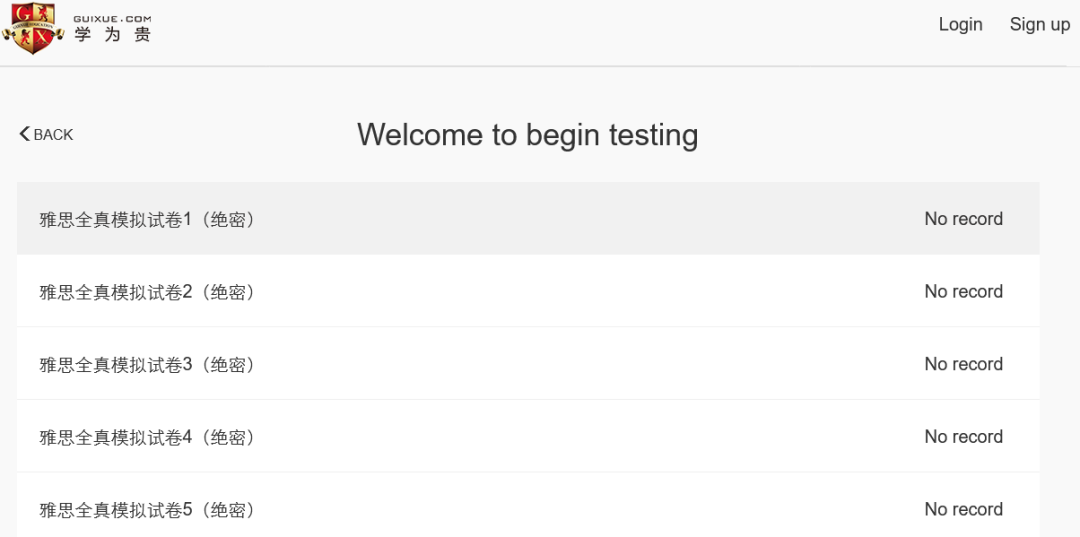Click empty middle area of highlighted first row

pos(585,219)
